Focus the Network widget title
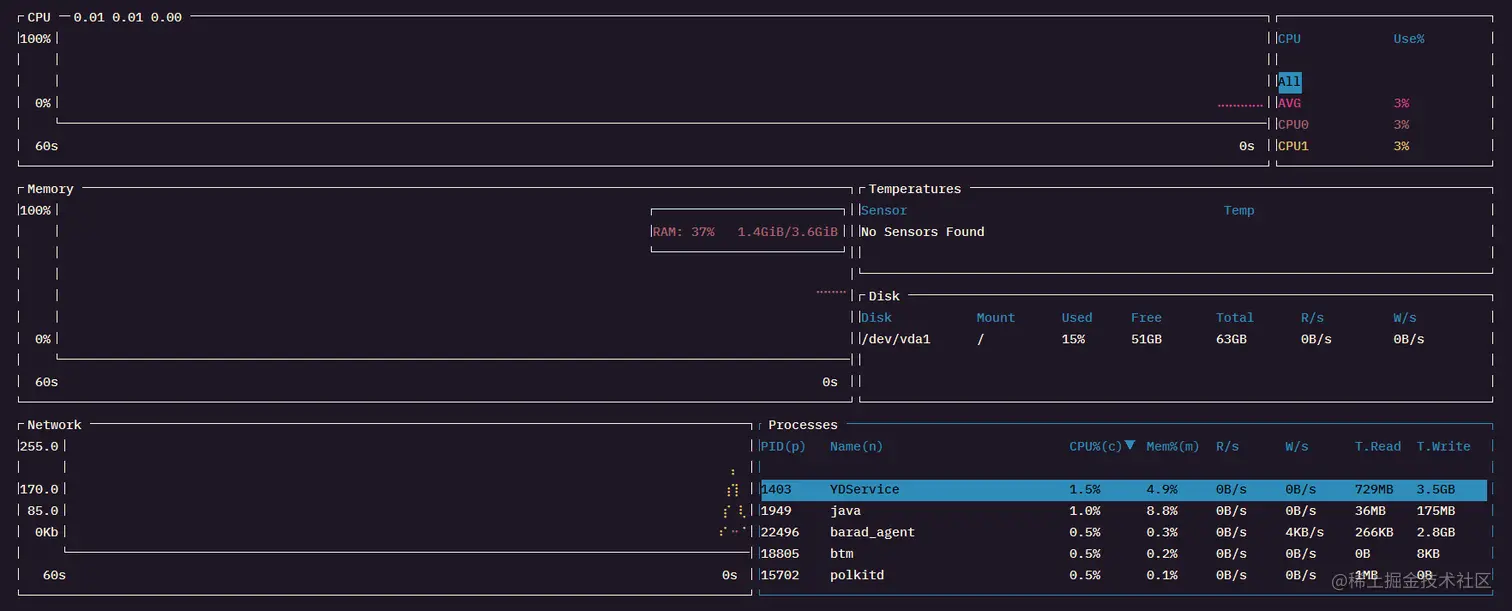Viewport: 1512px width, 611px height. coord(54,425)
